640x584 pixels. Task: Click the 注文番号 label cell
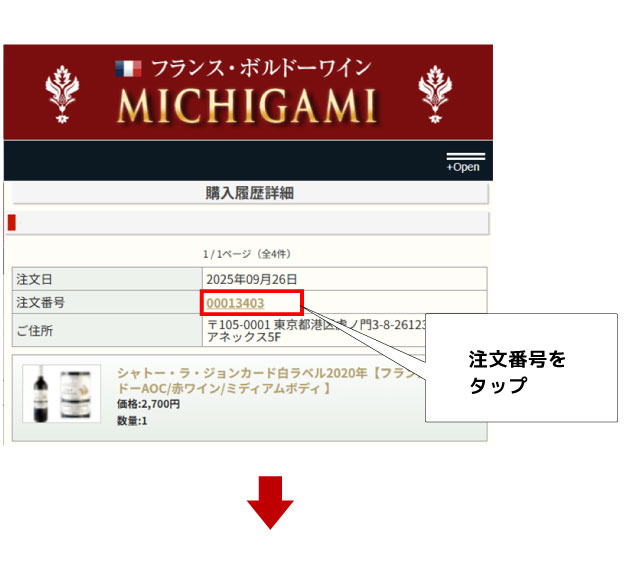[x=107, y=302]
